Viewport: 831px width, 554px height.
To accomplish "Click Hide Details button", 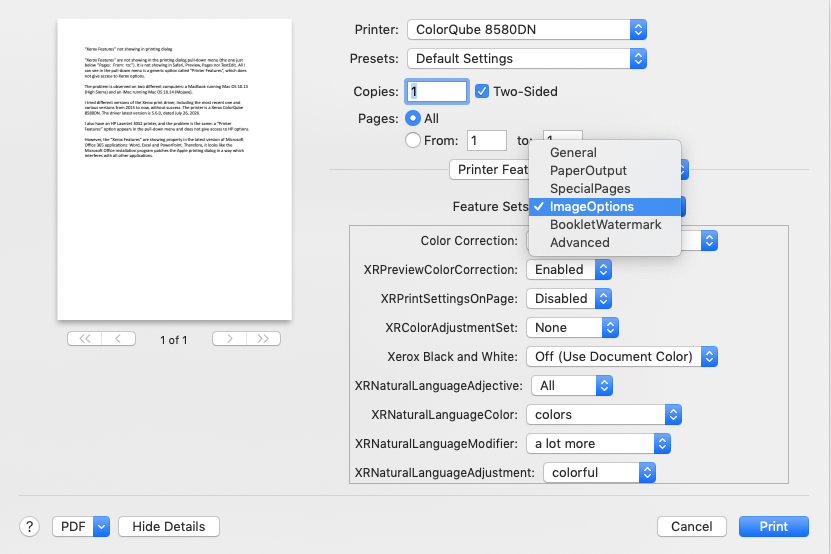I will point(169,527).
